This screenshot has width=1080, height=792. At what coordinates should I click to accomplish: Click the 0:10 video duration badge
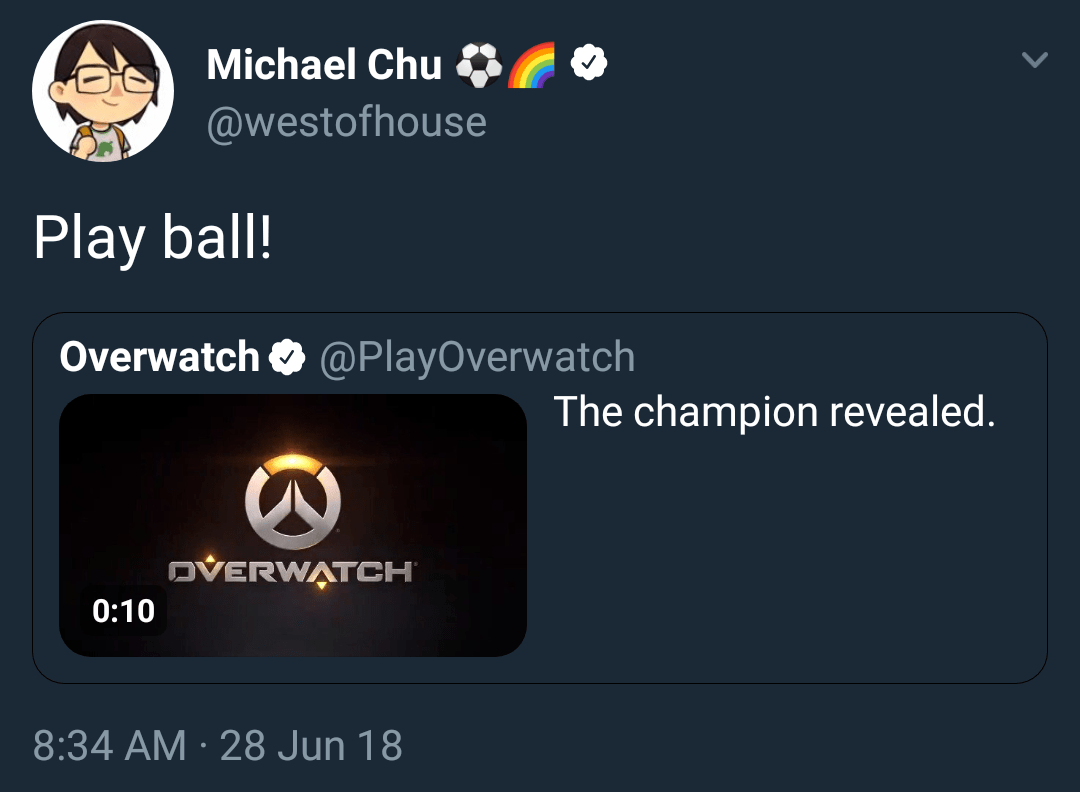[123, 611]
